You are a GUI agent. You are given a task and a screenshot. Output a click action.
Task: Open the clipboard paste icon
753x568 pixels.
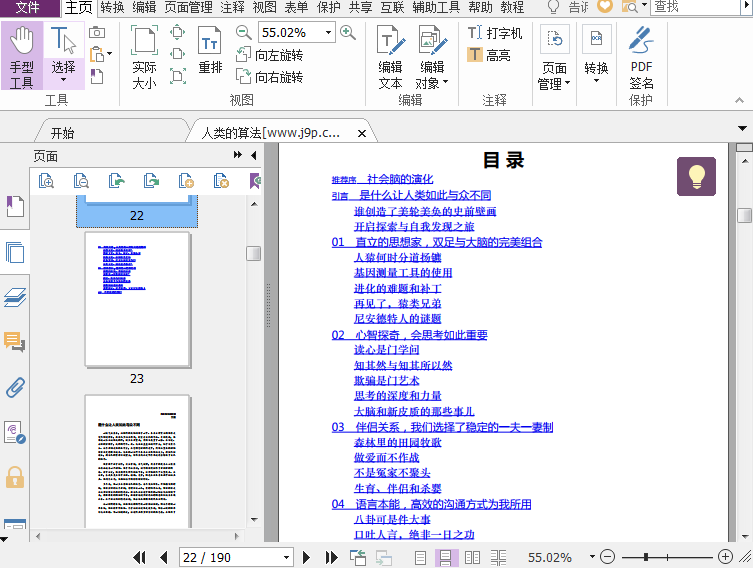pyautogui.click(x=97, y=54)
